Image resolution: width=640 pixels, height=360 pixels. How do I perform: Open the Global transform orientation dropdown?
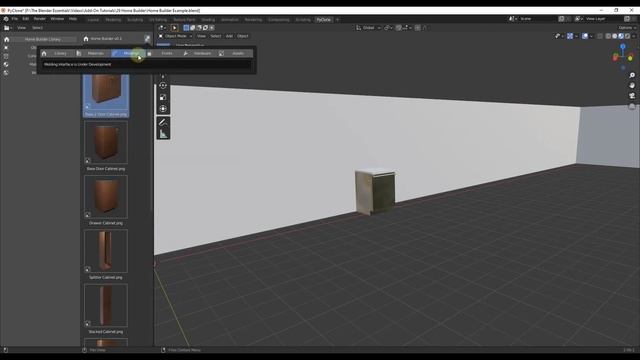(369, 28)
